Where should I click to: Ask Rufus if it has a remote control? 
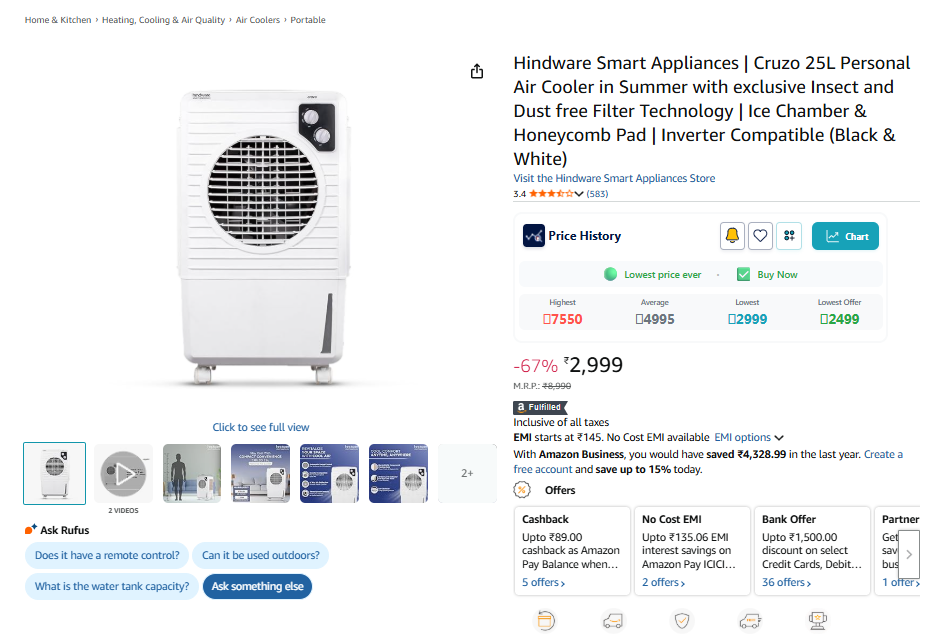click(x=107, y=555)
